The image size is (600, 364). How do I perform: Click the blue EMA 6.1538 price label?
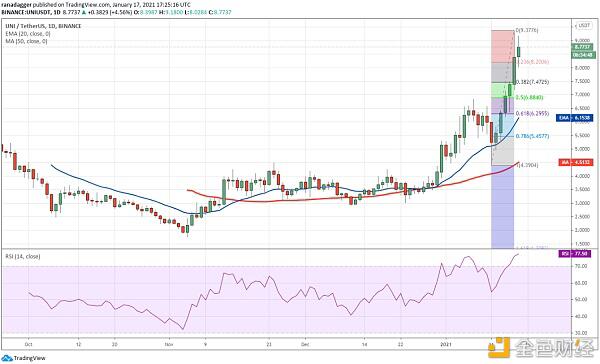coord(575,118)
